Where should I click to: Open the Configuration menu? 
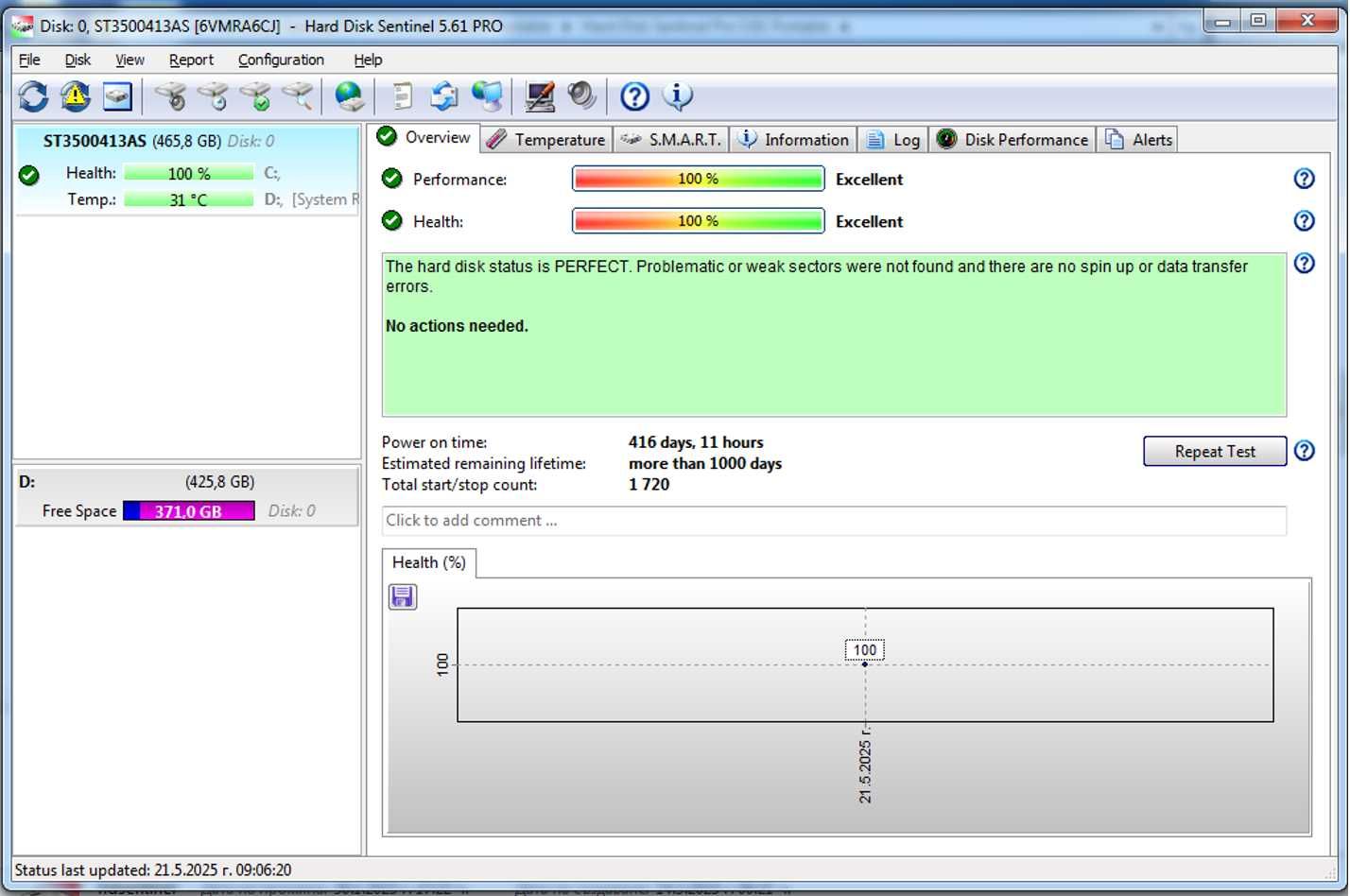[x=281, y=60]
